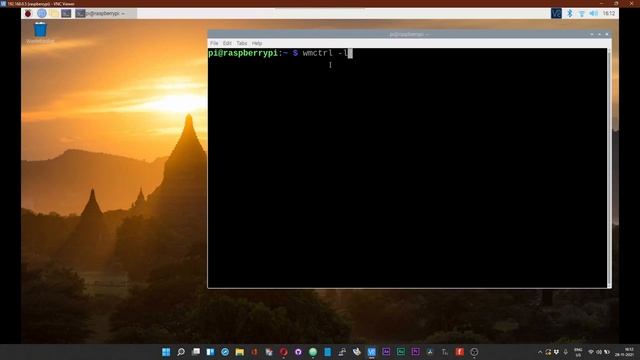This screenshot has width=640, height=360.
Task: Open the volume control in Pi panel
Action: click(593, 13)
